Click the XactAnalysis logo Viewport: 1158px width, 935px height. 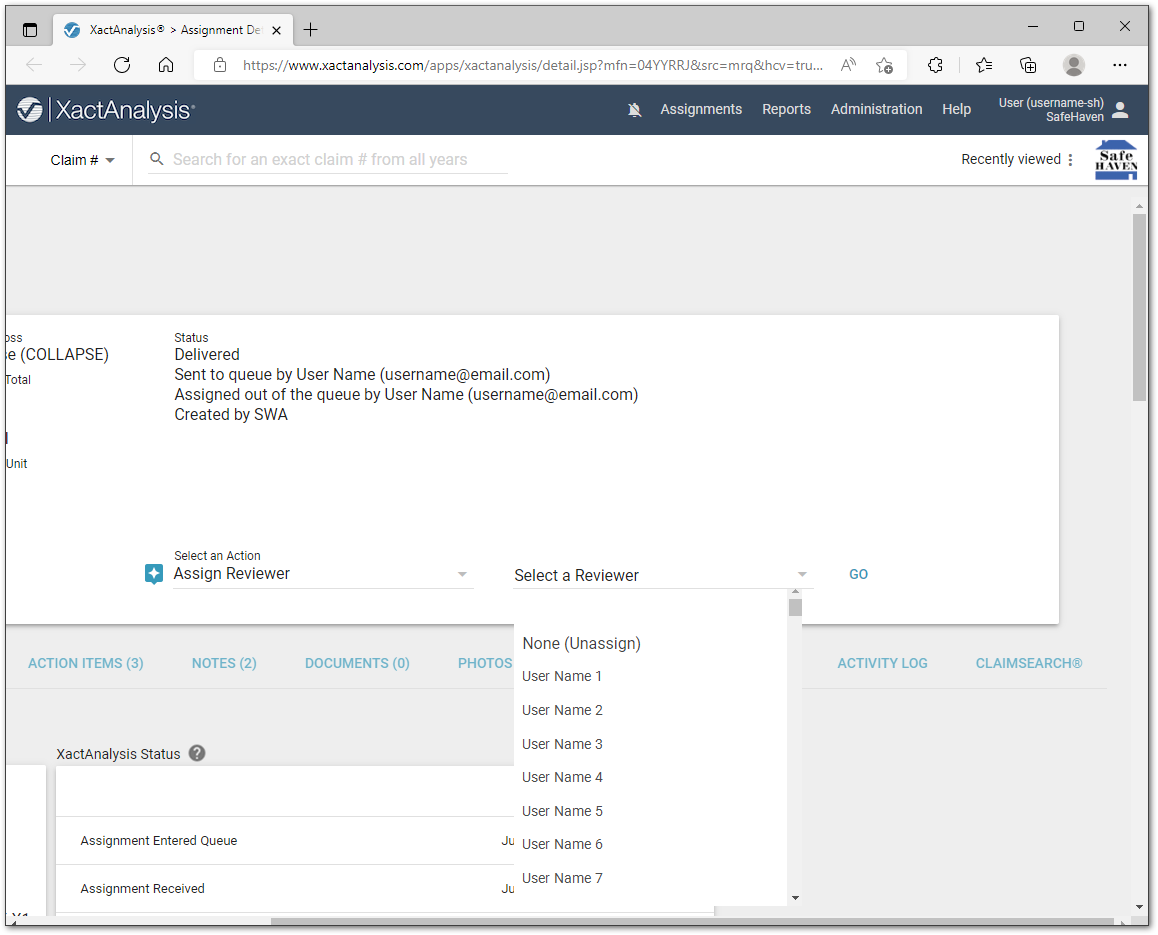(x=106, y=110)
